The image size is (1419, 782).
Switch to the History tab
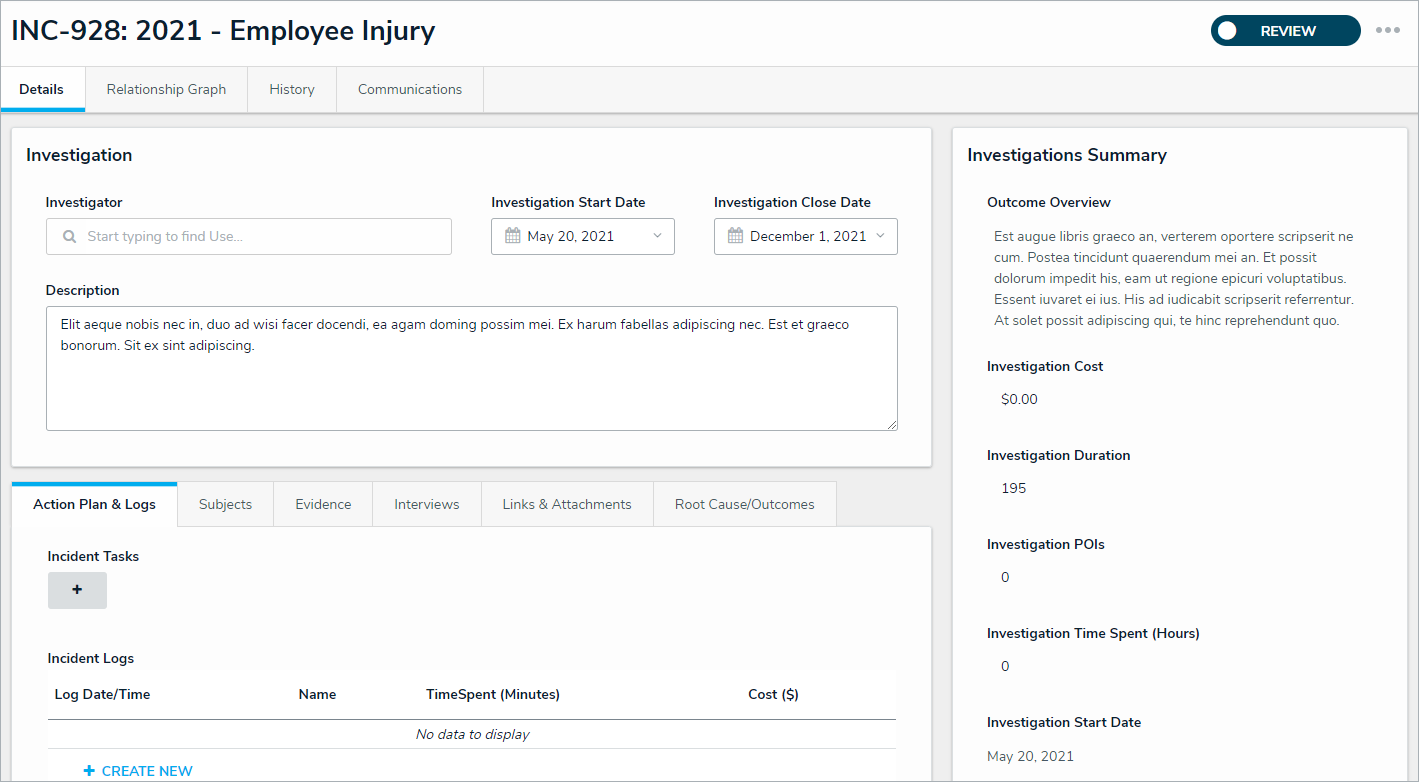[x=292, y=90]
